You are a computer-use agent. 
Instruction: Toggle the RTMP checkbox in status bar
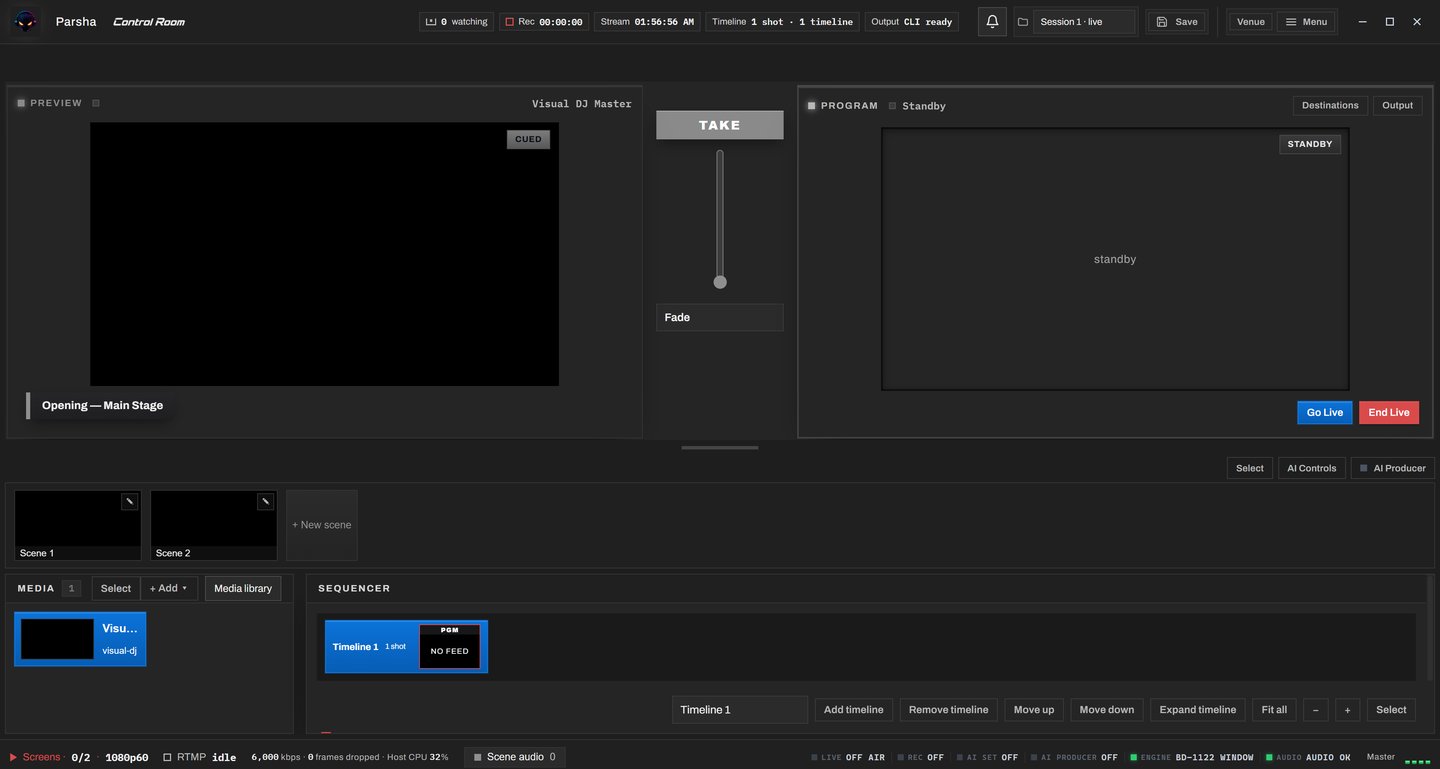point(168,757)
